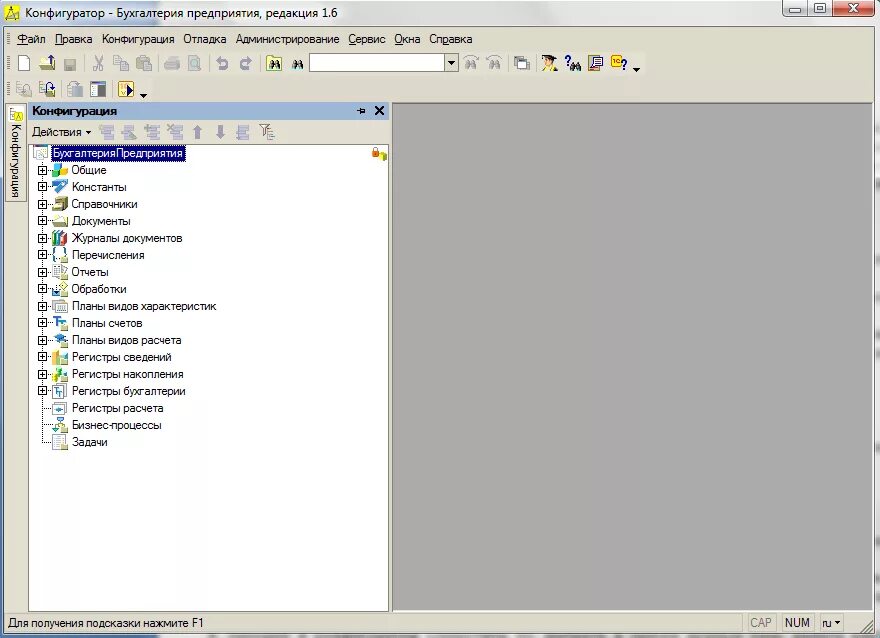Open the Правка menu
The image size is (880, 638).
[74, 39]
